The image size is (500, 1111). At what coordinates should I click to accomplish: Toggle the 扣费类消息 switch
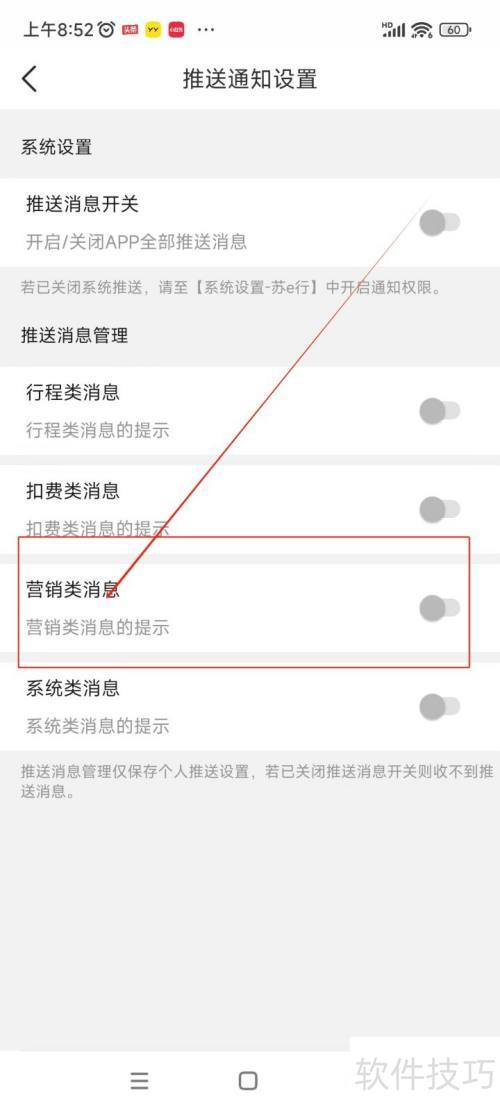click(439, 509)
